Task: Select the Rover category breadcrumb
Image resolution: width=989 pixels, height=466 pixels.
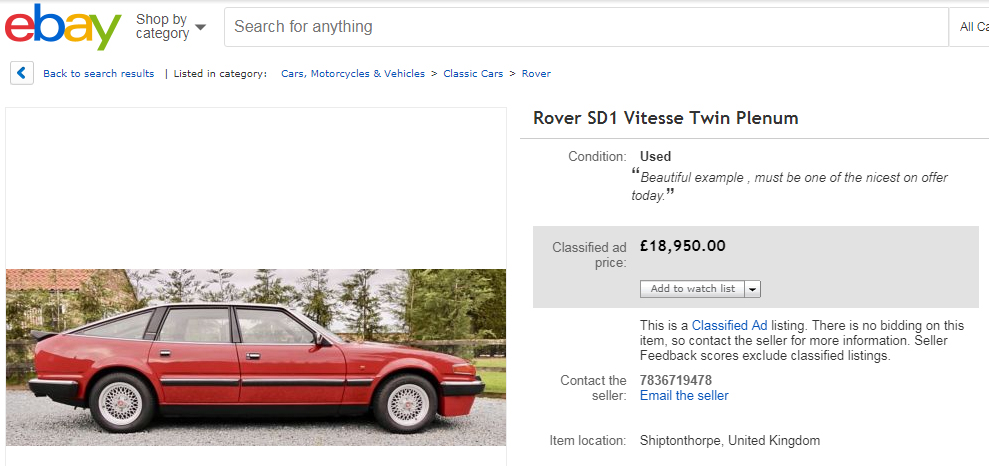Action: pyautogui.click(x=536, y=74)
